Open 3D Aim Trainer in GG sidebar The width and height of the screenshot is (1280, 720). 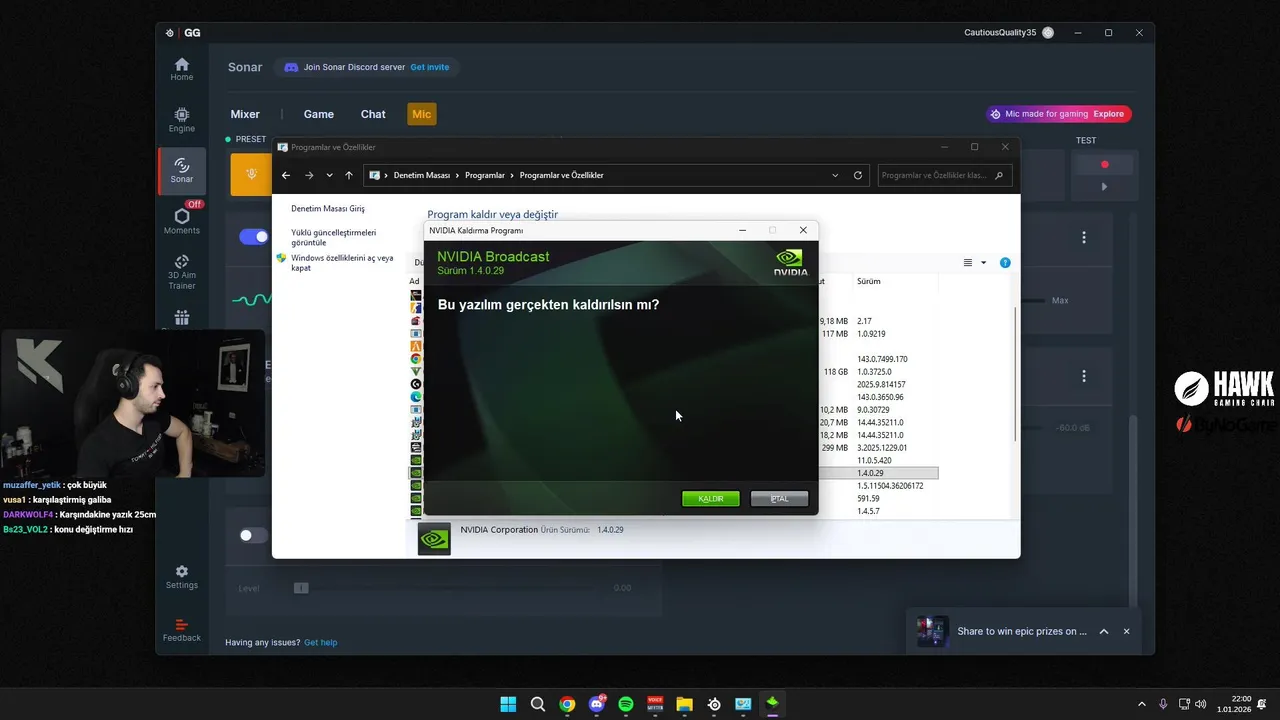[x=181, y=272]
